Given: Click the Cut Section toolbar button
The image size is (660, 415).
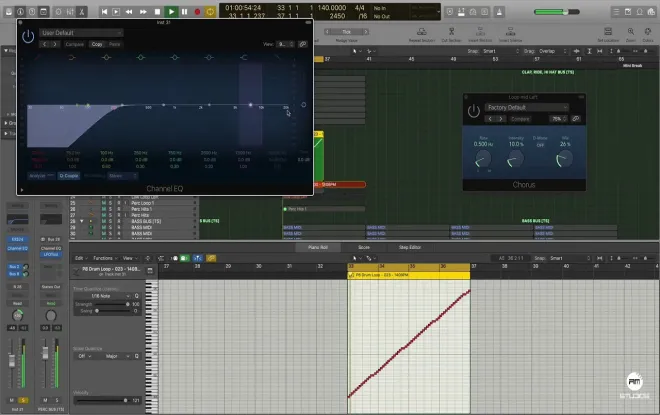Looking at the screenshot, I should tap(451, 35).
